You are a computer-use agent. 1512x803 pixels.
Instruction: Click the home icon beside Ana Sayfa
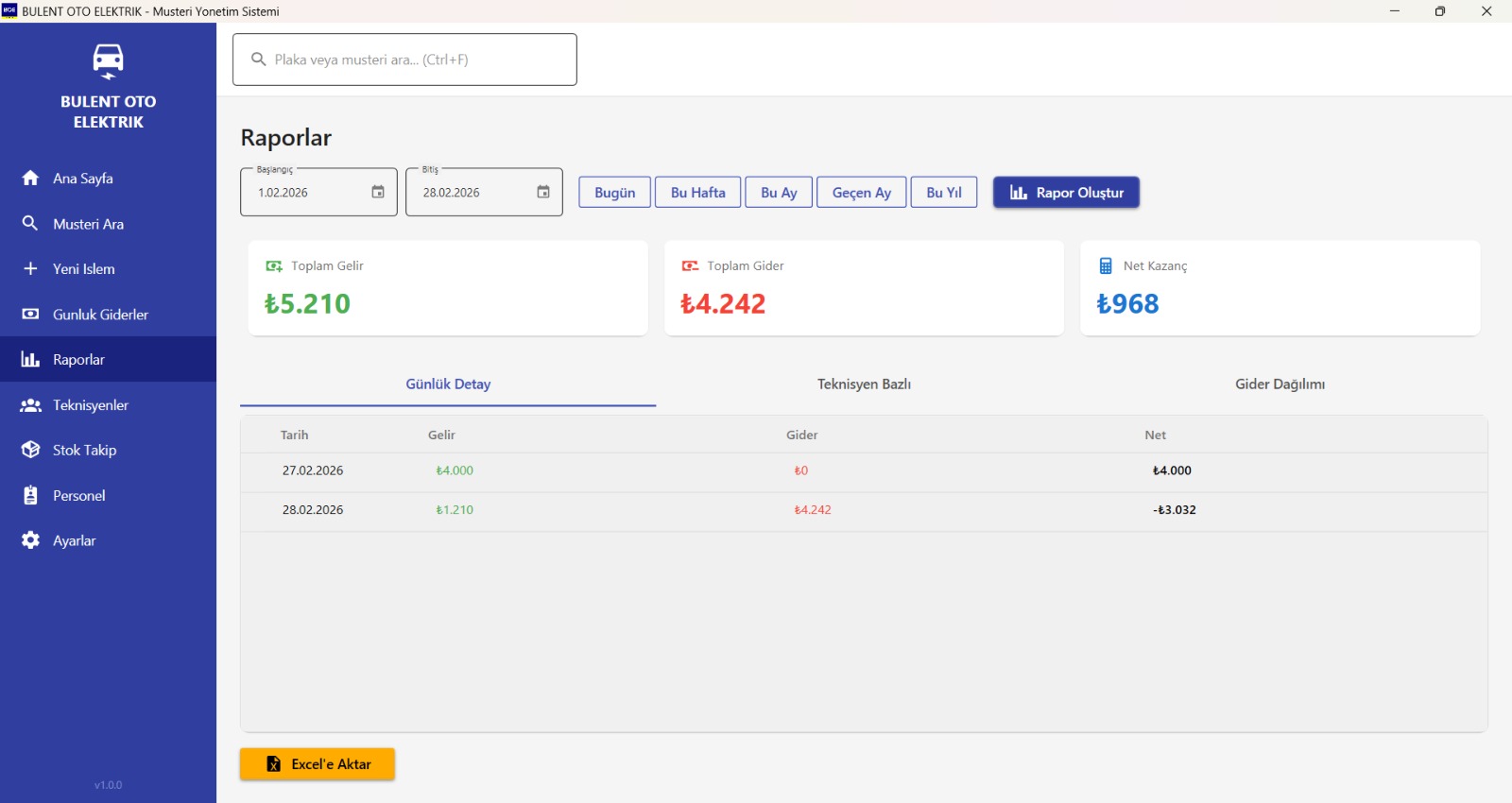click(30, 179)
